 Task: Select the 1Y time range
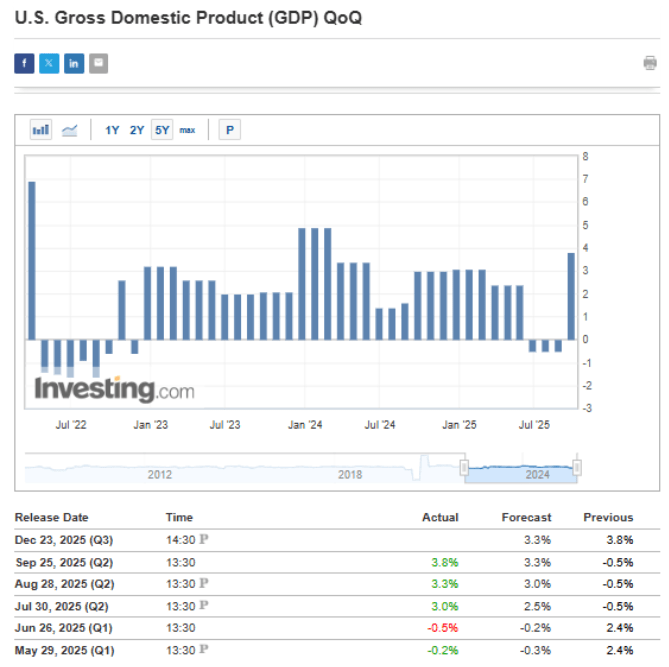coord(112,130)
